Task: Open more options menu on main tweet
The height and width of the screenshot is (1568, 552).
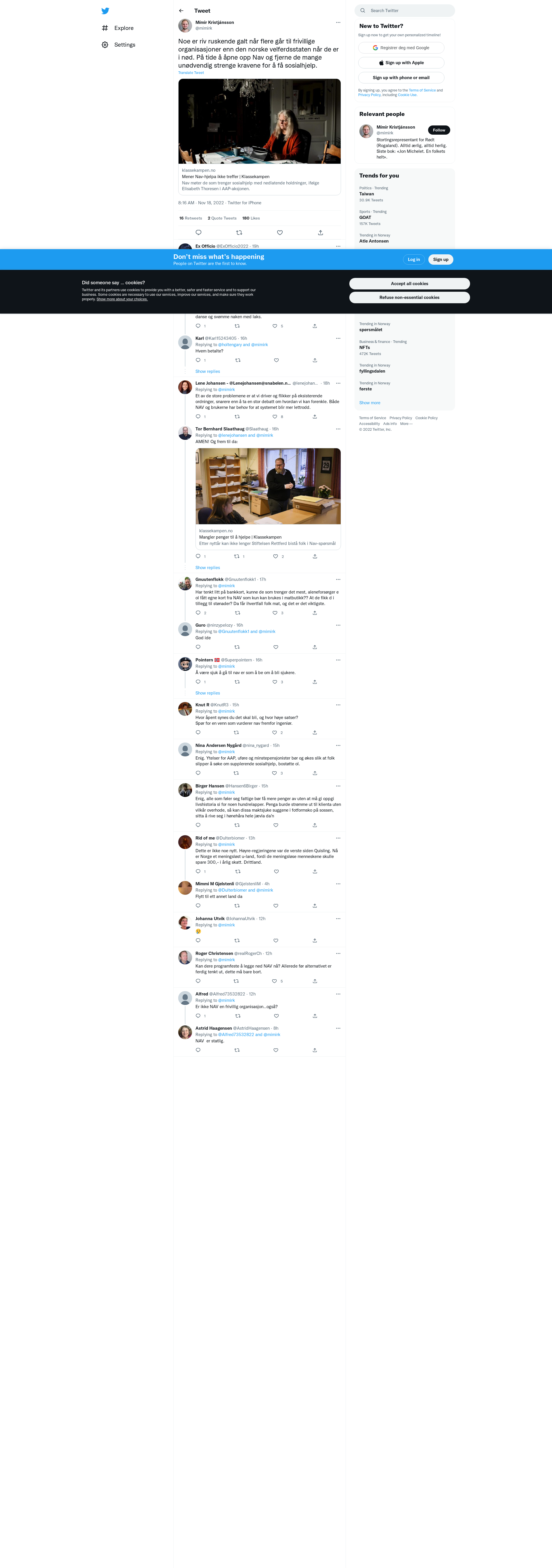Action: click(338, 22)
